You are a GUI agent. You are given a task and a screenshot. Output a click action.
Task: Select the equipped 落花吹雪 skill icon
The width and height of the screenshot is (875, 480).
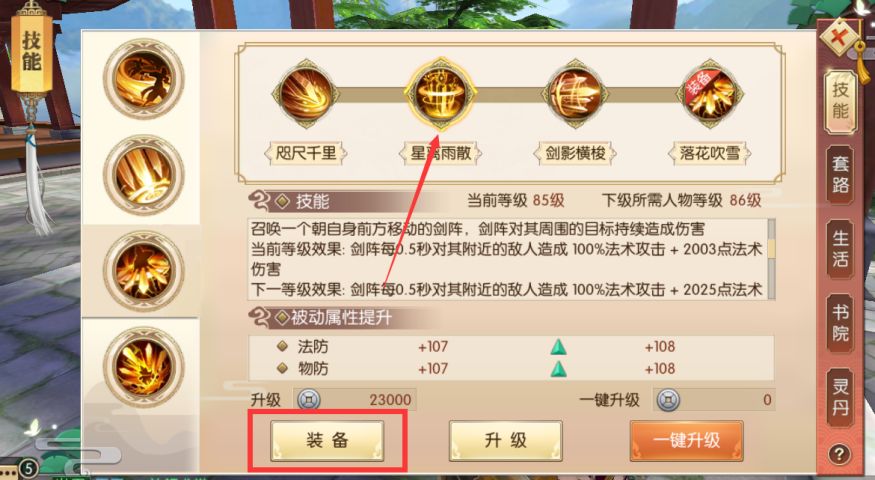pyautogui.click(x=709, y=94)
